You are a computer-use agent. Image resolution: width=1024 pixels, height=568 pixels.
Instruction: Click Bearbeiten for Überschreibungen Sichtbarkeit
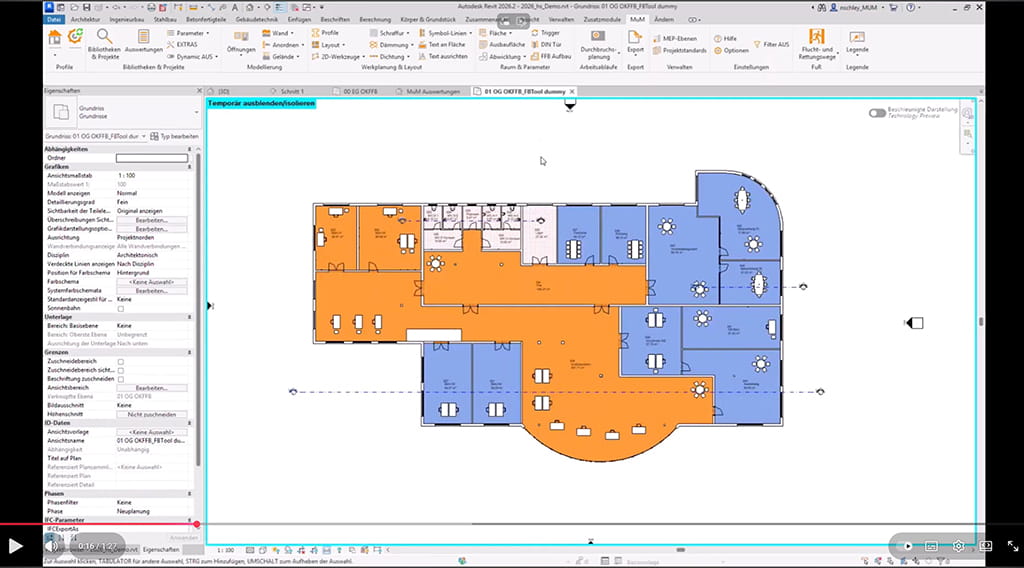(x=152, y=220)
